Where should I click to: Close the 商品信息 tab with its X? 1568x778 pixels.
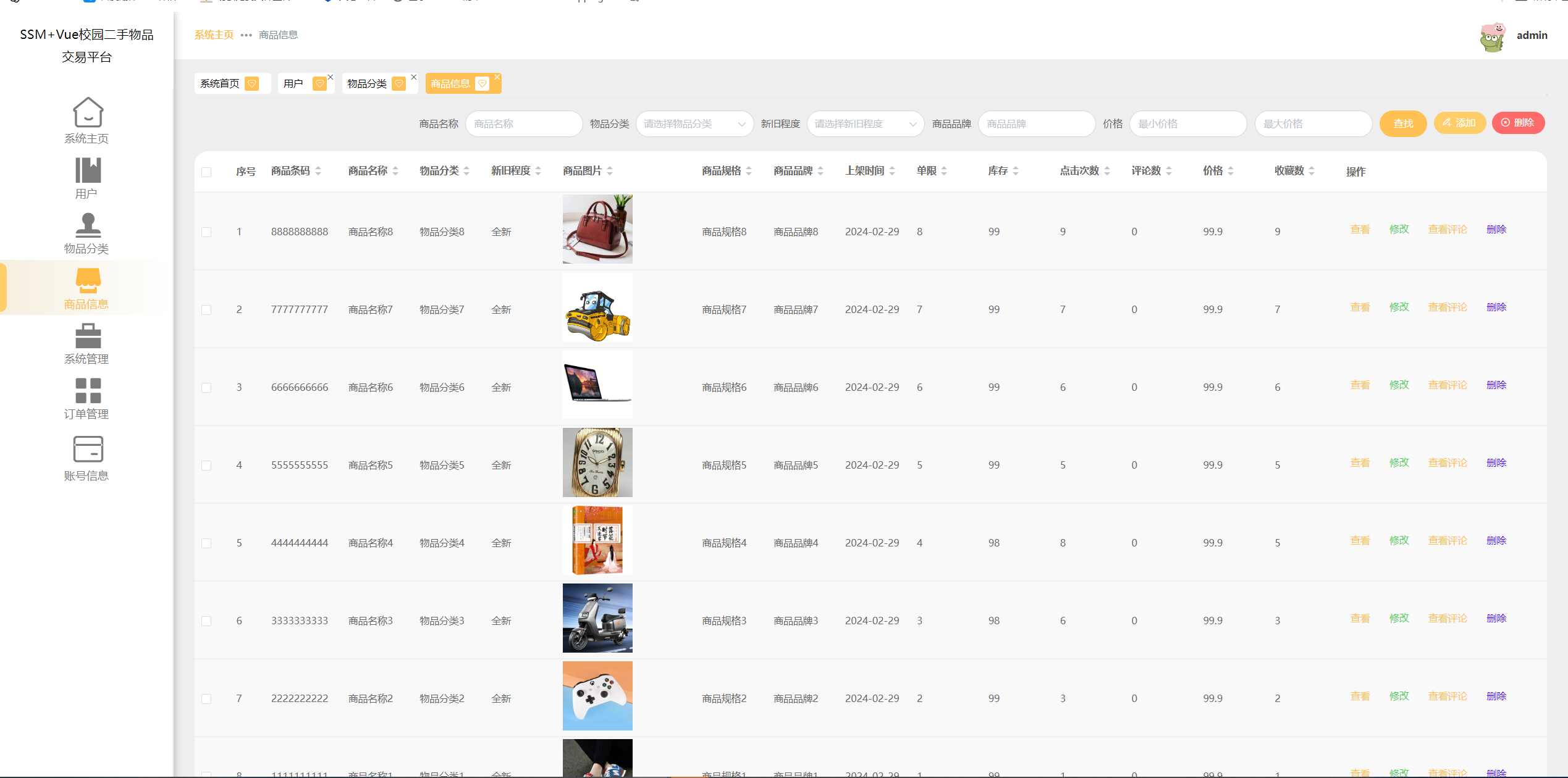click(x=497, y=77)
